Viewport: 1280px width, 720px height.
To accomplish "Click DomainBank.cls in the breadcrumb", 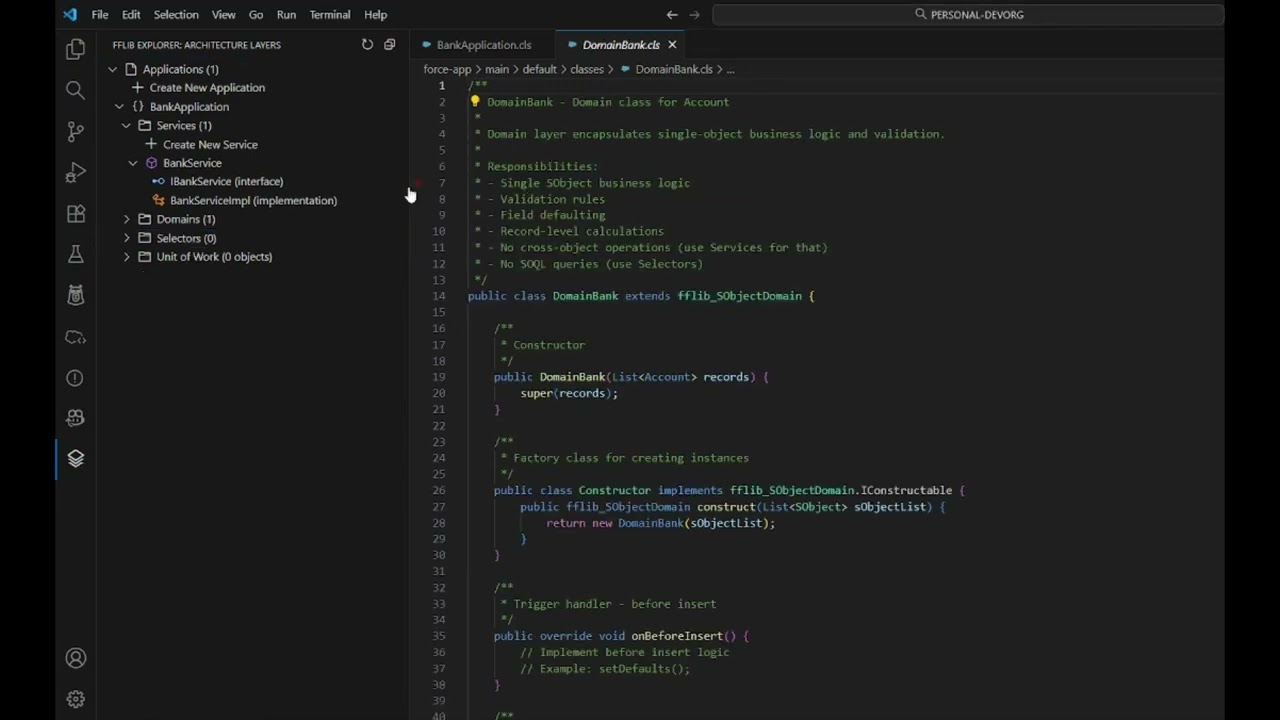I will 674,69.
